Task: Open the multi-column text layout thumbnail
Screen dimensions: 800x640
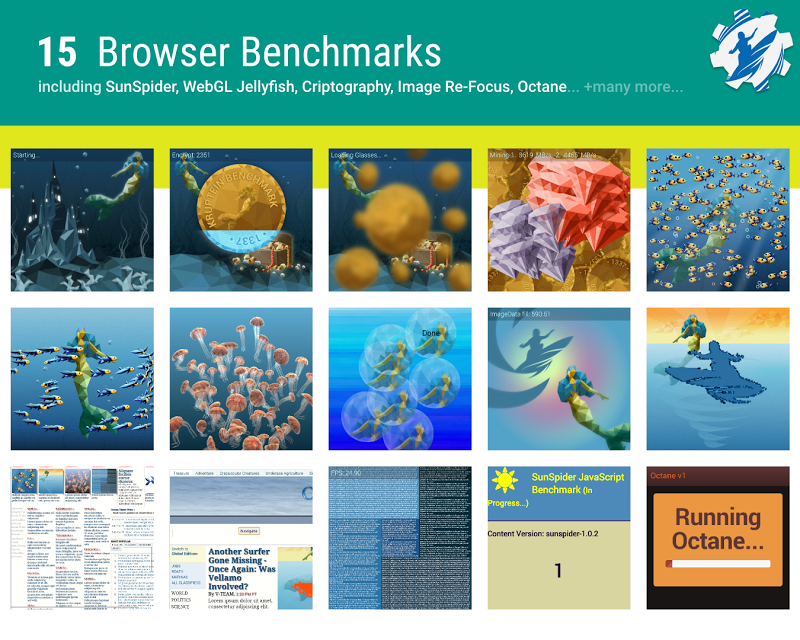Action: [82, 537]
